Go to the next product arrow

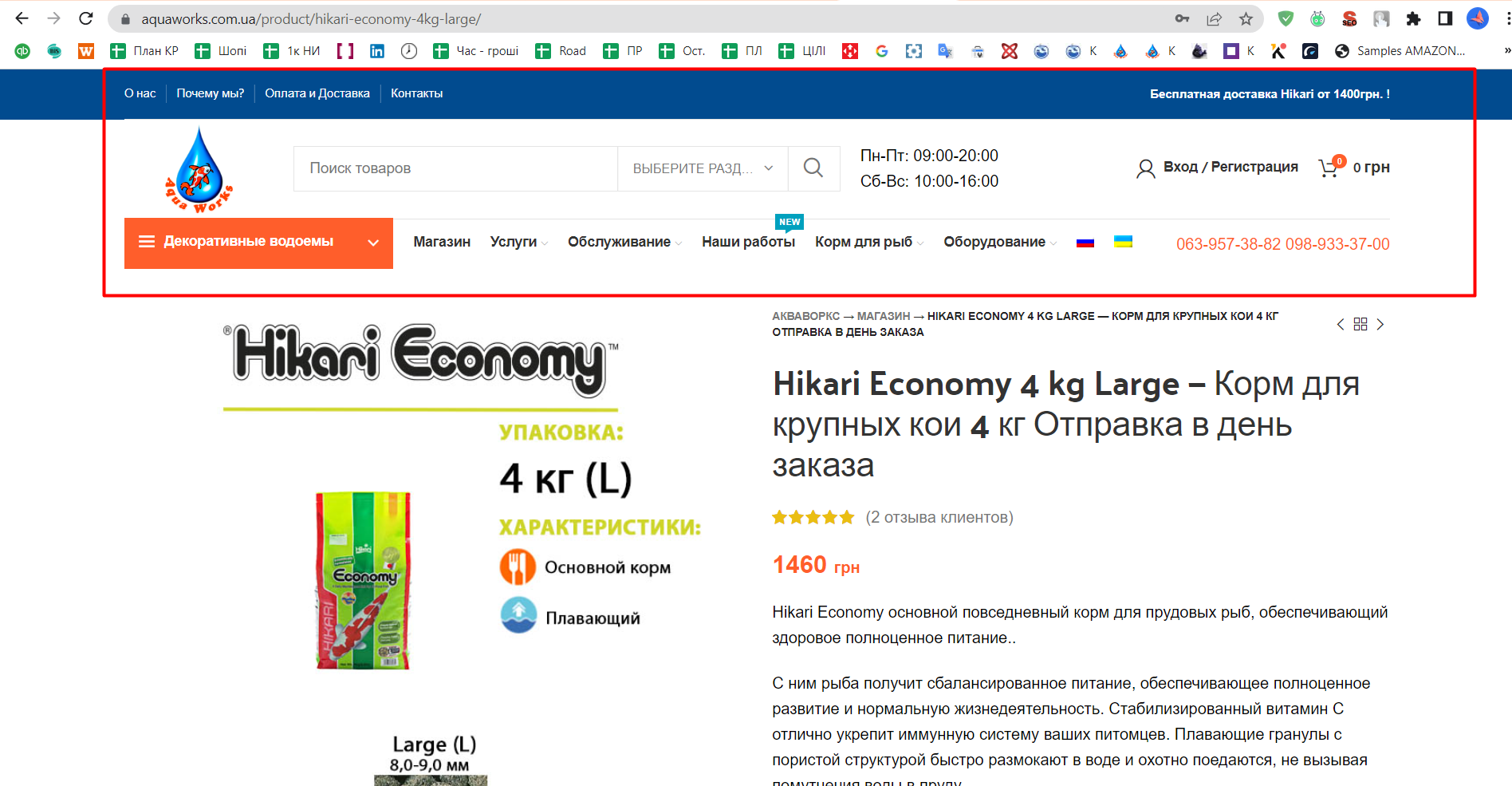tap(1380, 324)
